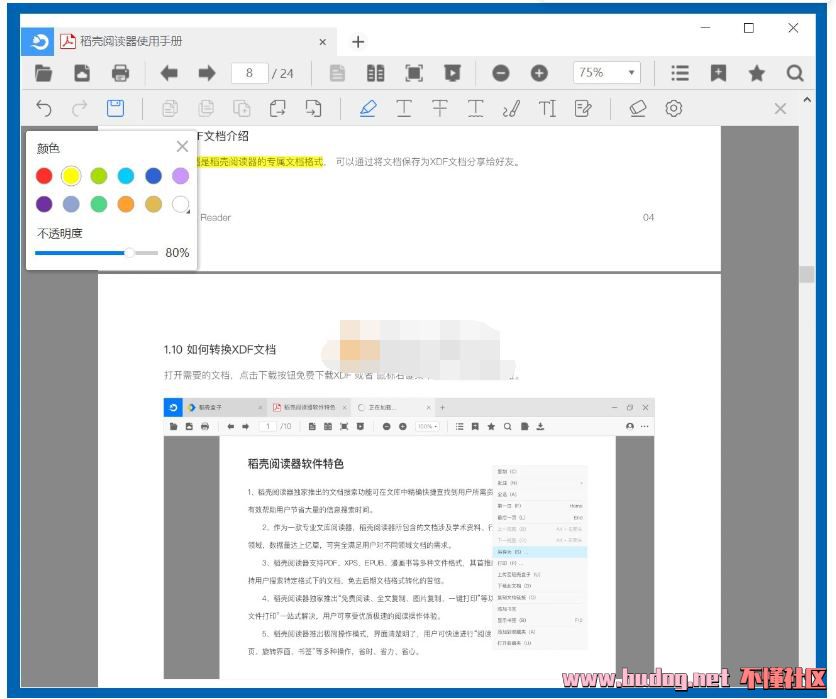The image size is (836, 699).
Task: Open the zoom level 75% dropdown
Action: click(607, 73)
